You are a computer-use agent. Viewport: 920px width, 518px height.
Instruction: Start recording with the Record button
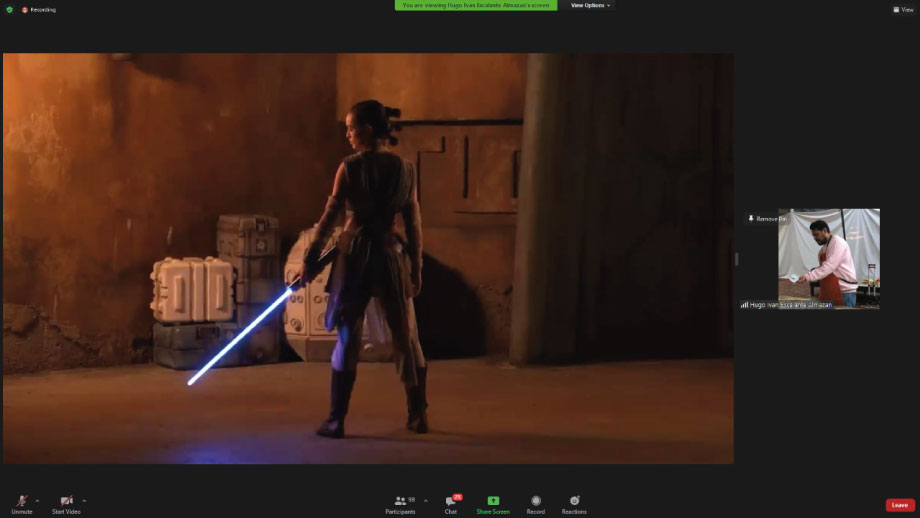coord(536,504)
